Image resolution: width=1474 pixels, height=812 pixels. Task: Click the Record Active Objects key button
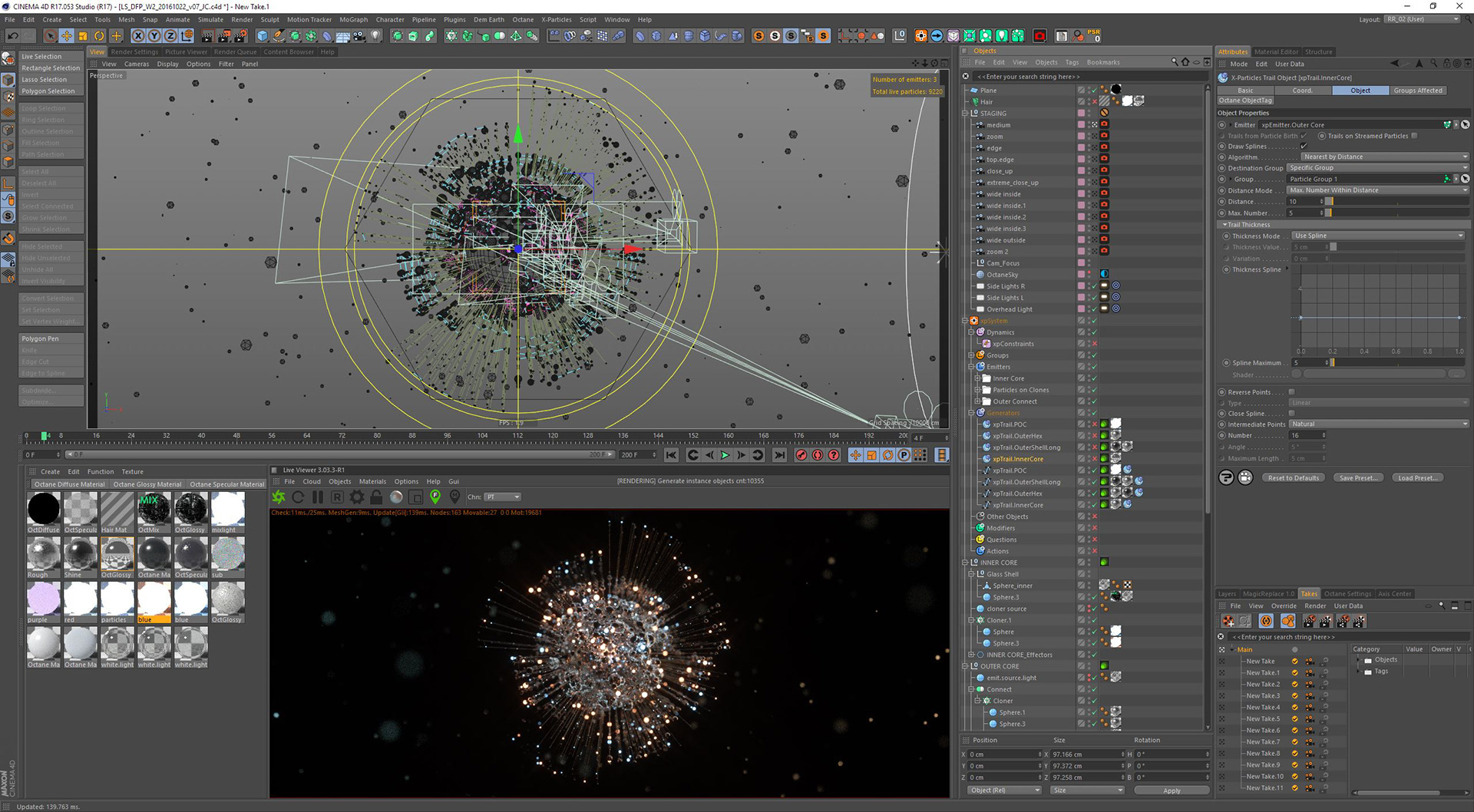pyautogui.click(x=801, y=455)
